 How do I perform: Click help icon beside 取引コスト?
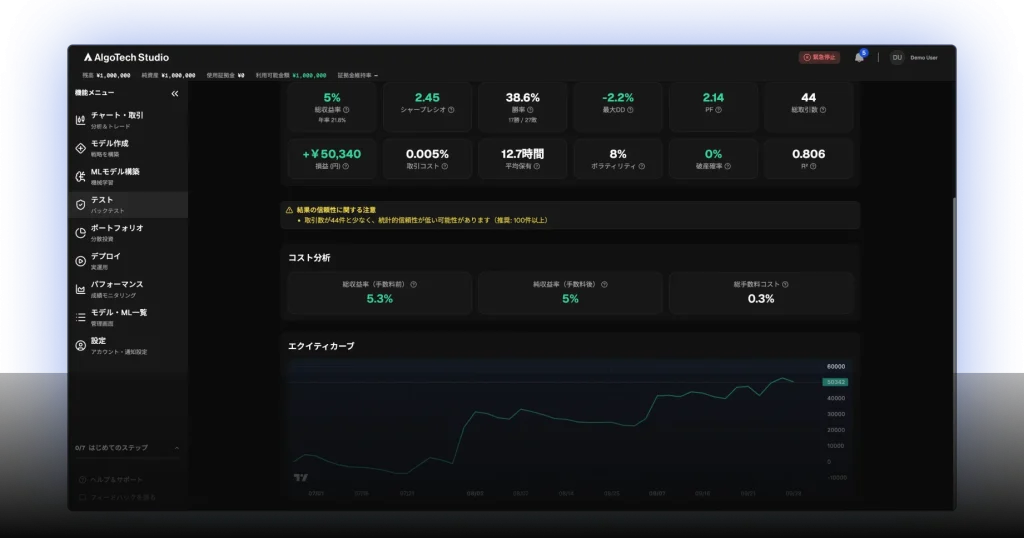pos(445,166)
